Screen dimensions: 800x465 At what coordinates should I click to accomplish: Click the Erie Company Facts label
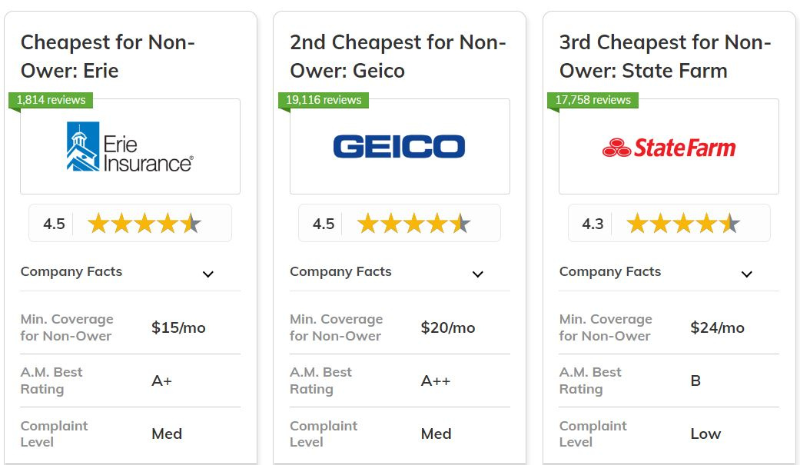click(x=71, y=272)
